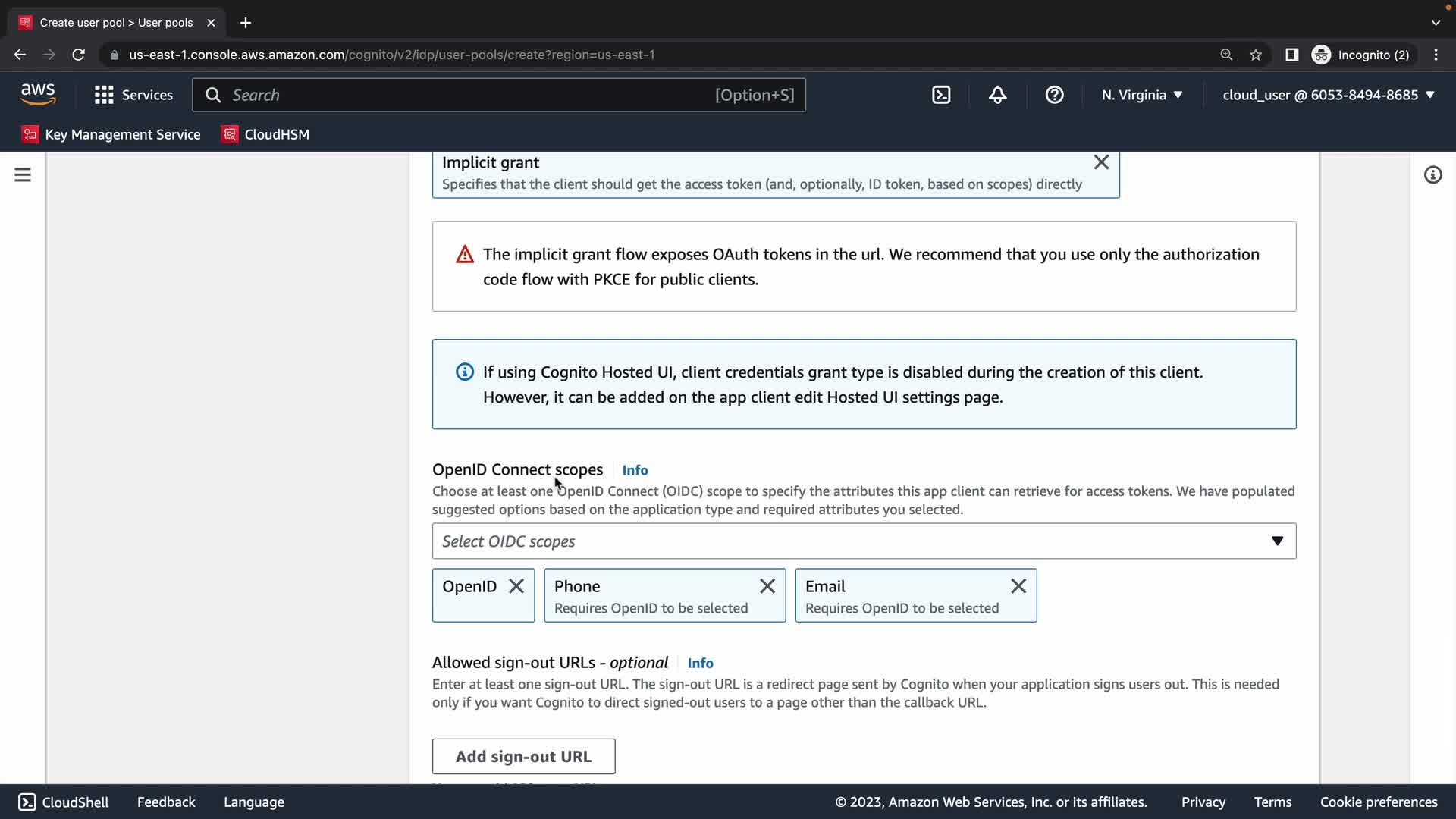Open the AWS help question mark icon

[x=1054, y=95]
